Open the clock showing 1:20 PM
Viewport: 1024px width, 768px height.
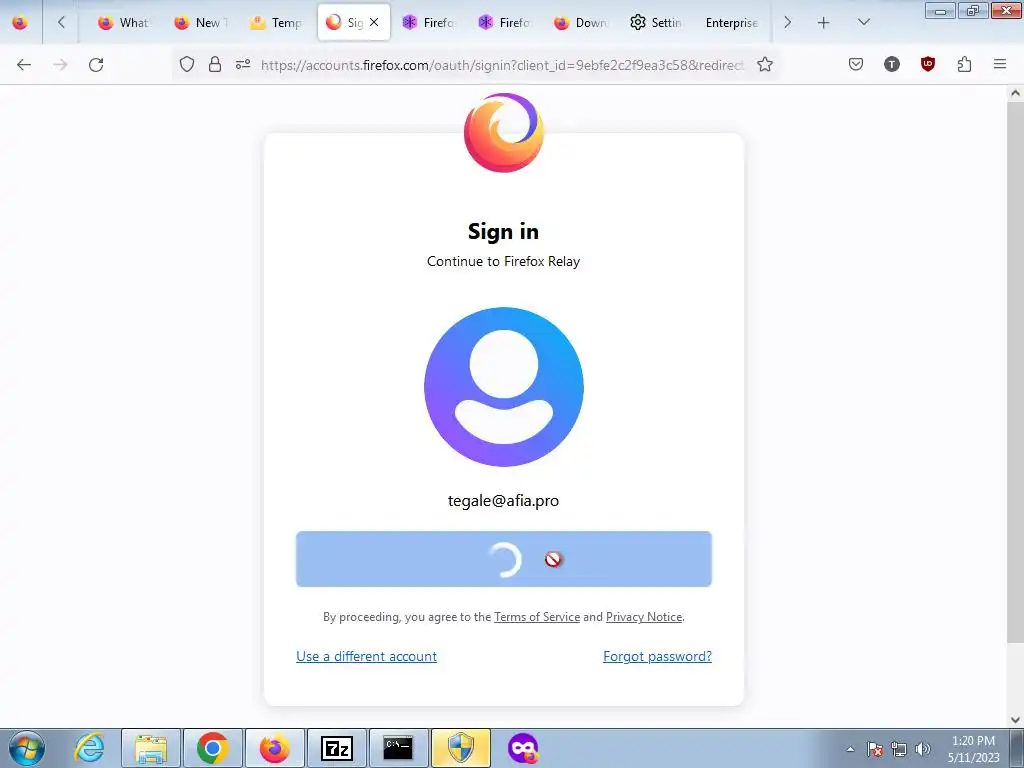pos(974,749)
